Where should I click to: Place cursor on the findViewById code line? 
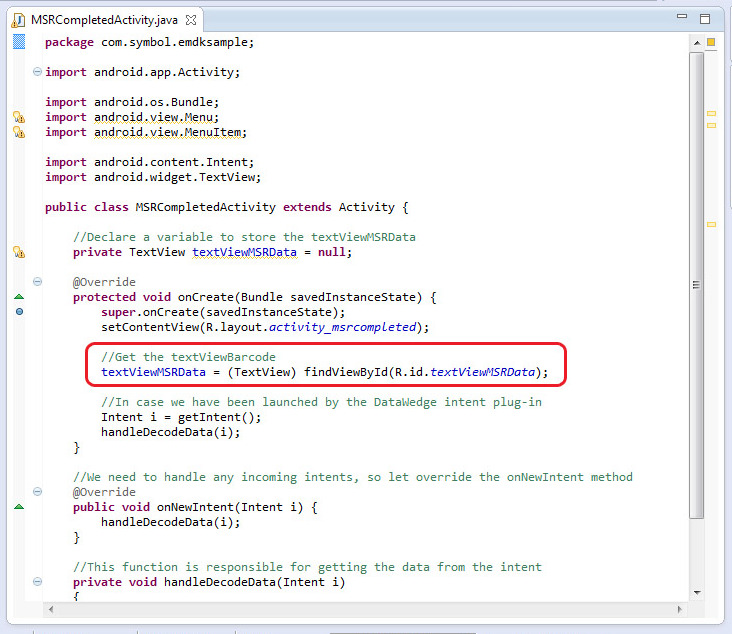320,372
